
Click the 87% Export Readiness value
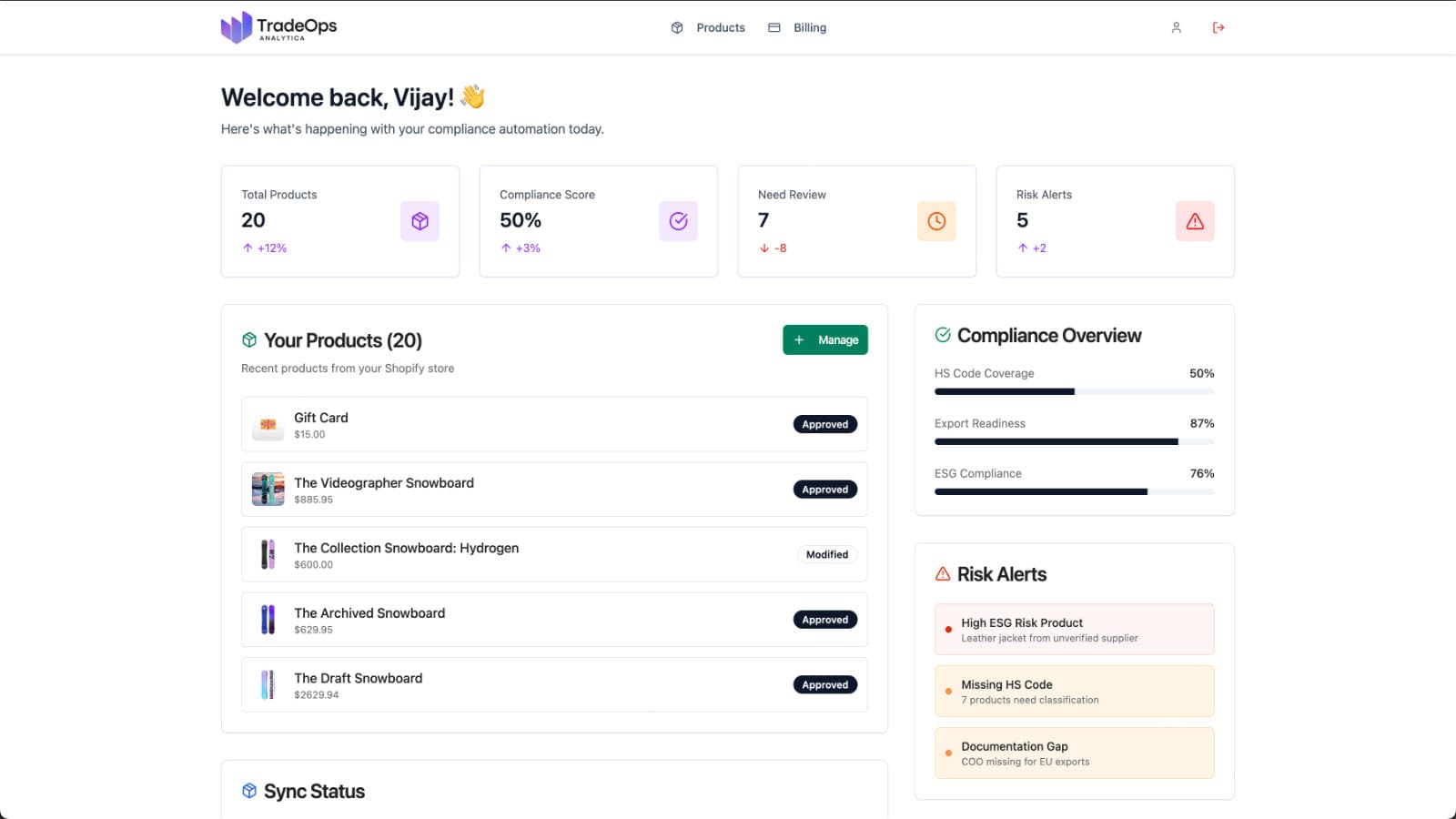click(1201, 423)
